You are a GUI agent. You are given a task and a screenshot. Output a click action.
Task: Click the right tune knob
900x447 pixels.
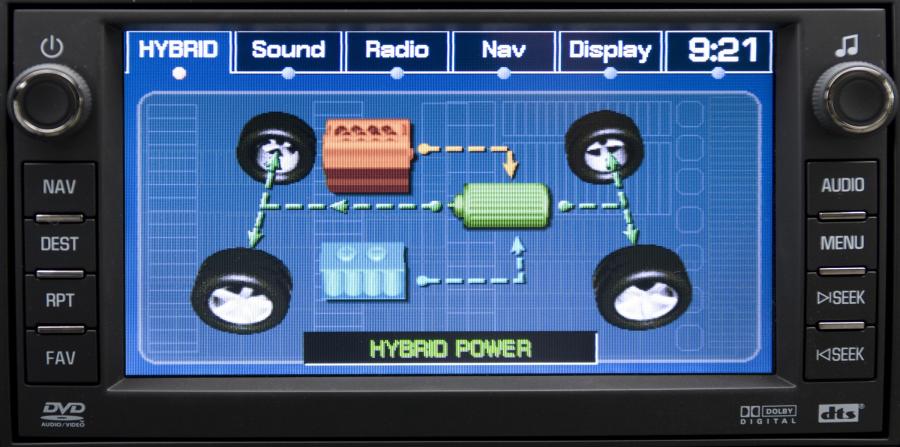tap(855, 97)
